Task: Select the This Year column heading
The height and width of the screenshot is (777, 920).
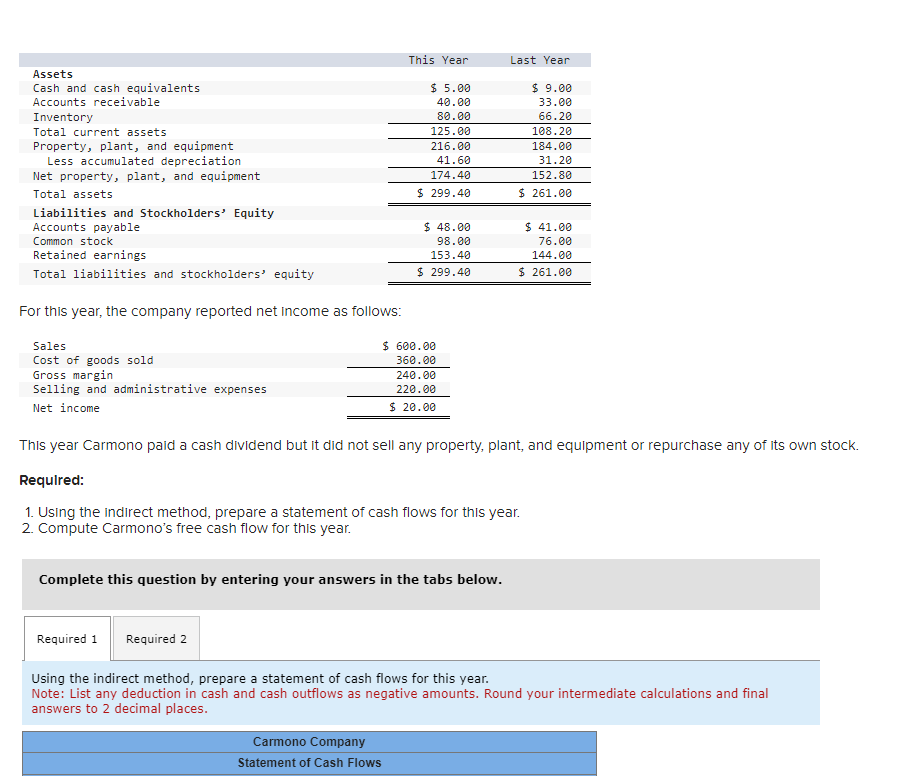Action: tap(438, 59)
